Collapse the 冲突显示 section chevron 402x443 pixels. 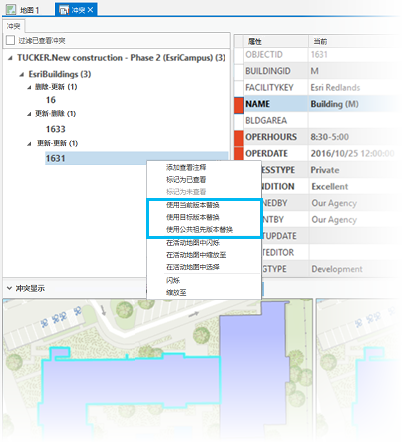point(9,288)
